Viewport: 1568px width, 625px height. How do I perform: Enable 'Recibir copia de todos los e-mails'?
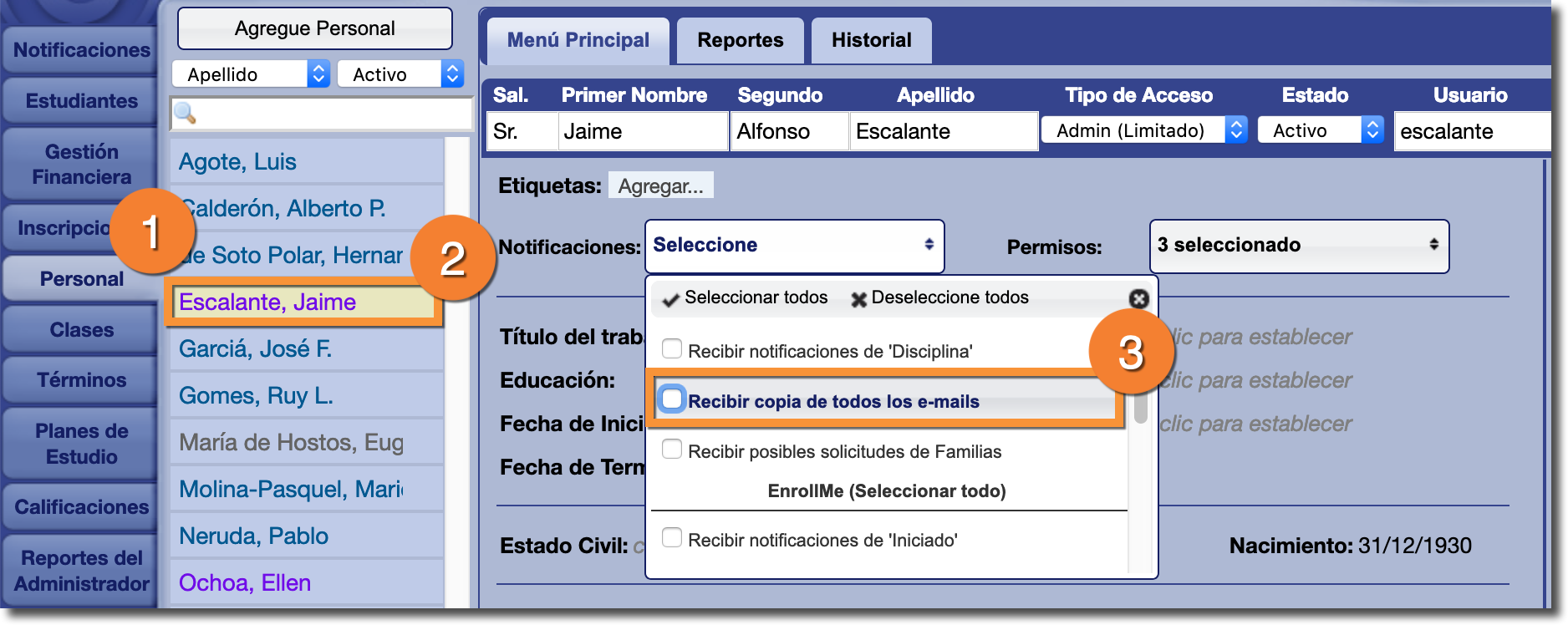[672, 399]
